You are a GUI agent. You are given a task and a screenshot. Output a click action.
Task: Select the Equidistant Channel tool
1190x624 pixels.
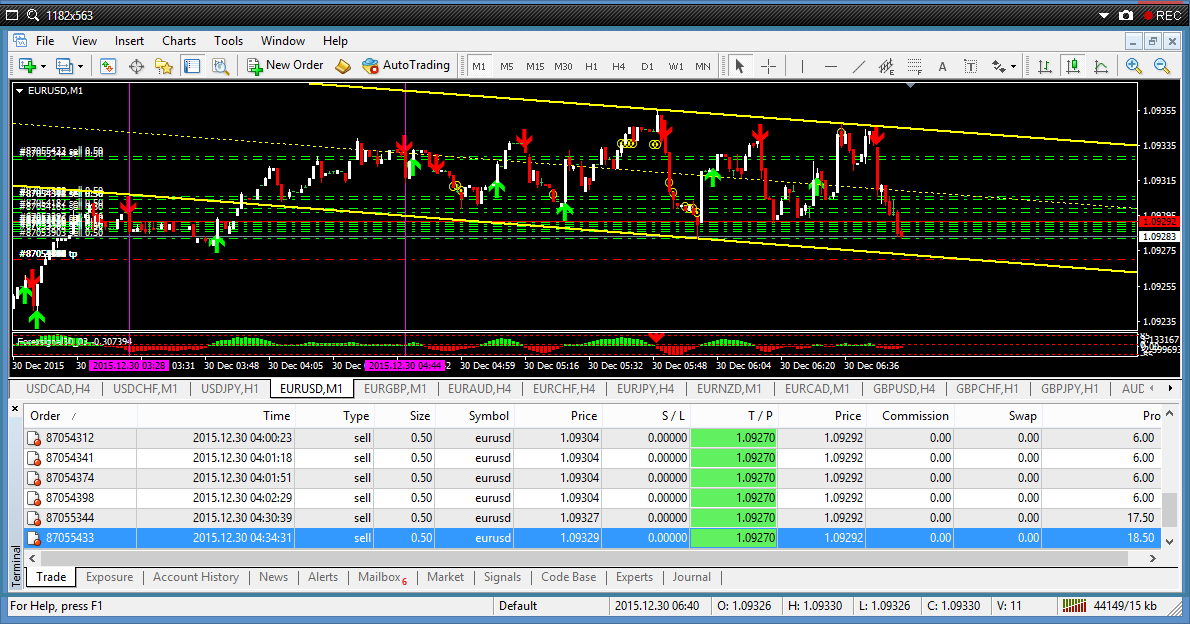click(886, 66)
